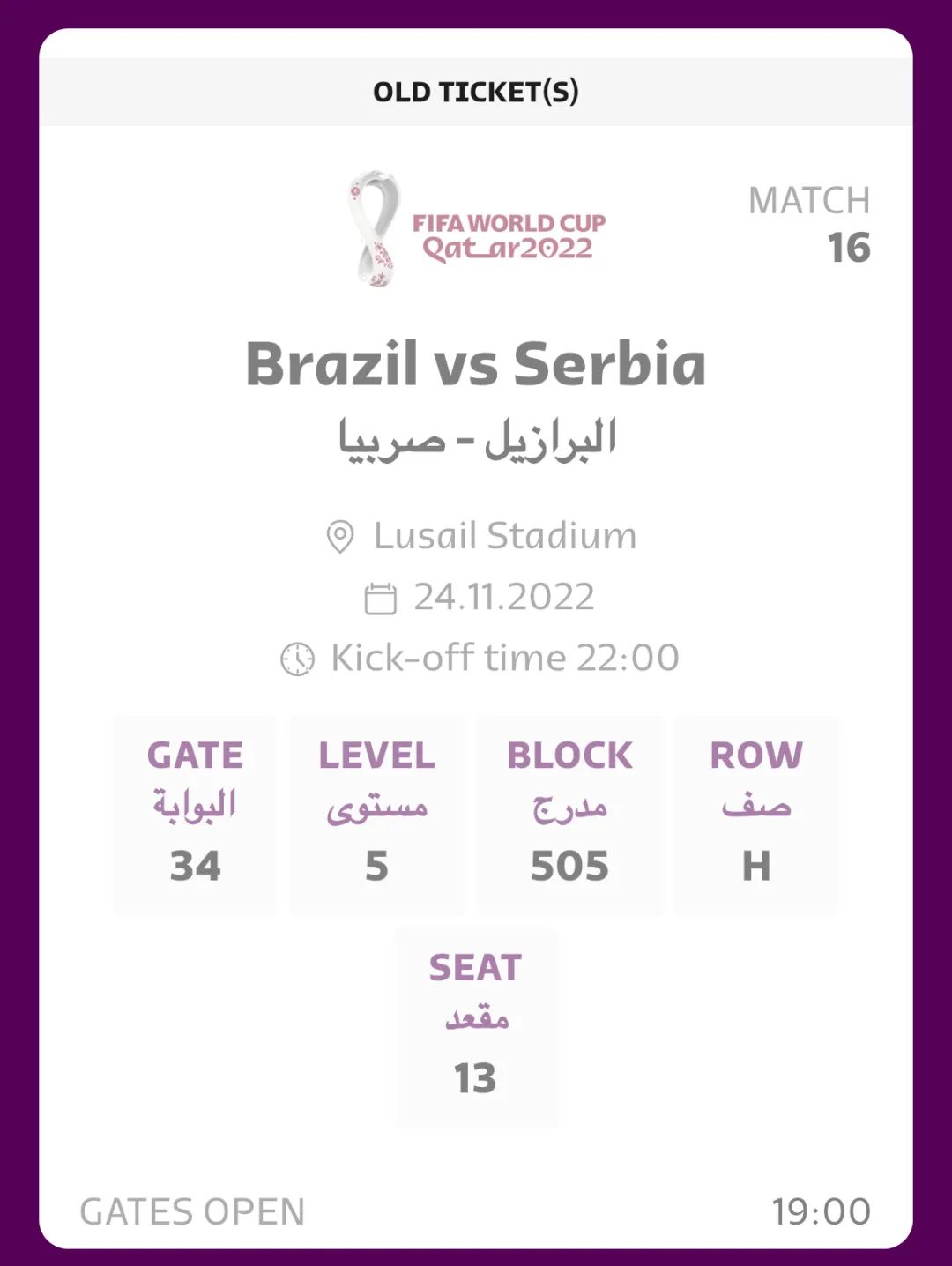
Task: Select the SEAT 13 info box
Action: [476, 1026]
